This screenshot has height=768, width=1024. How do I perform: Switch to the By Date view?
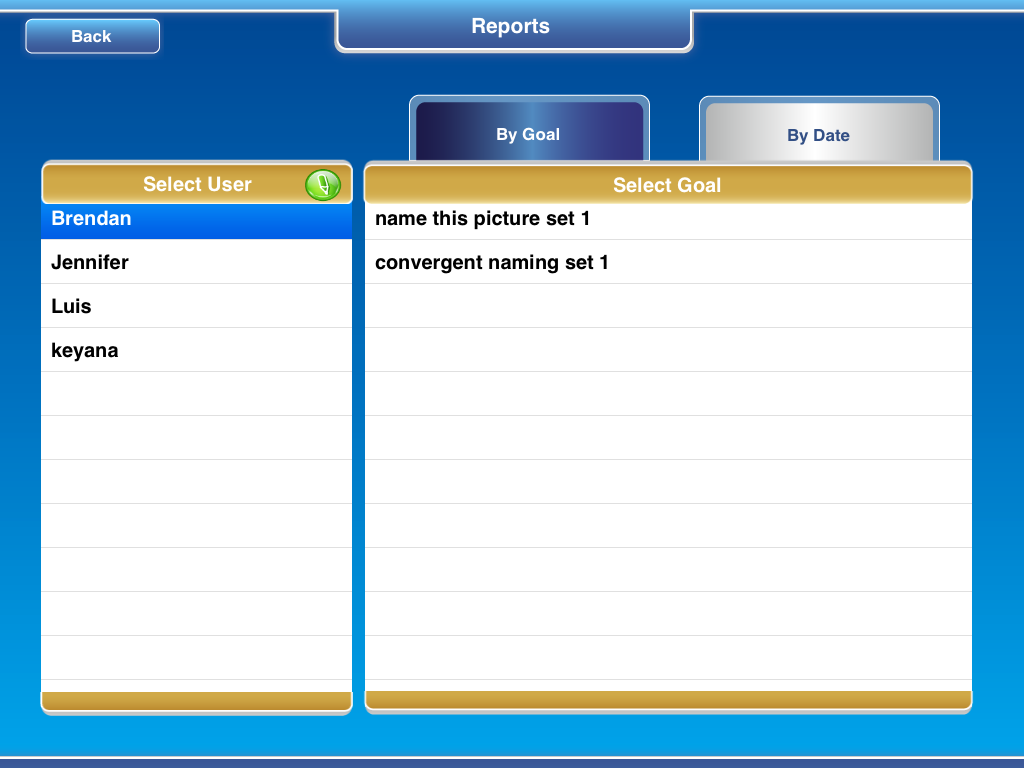[x=818, y=134]
